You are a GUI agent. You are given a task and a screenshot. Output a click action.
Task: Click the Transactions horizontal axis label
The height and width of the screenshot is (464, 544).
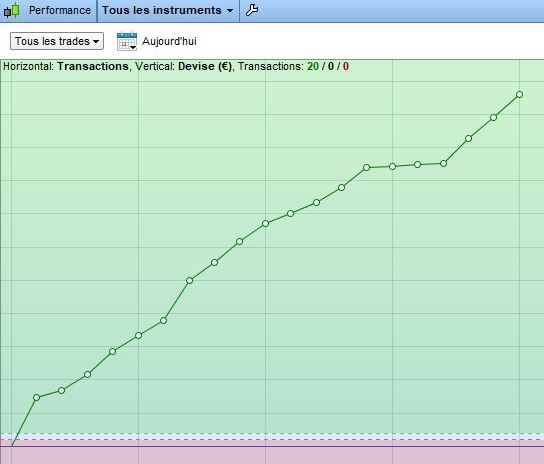(93, 66)
